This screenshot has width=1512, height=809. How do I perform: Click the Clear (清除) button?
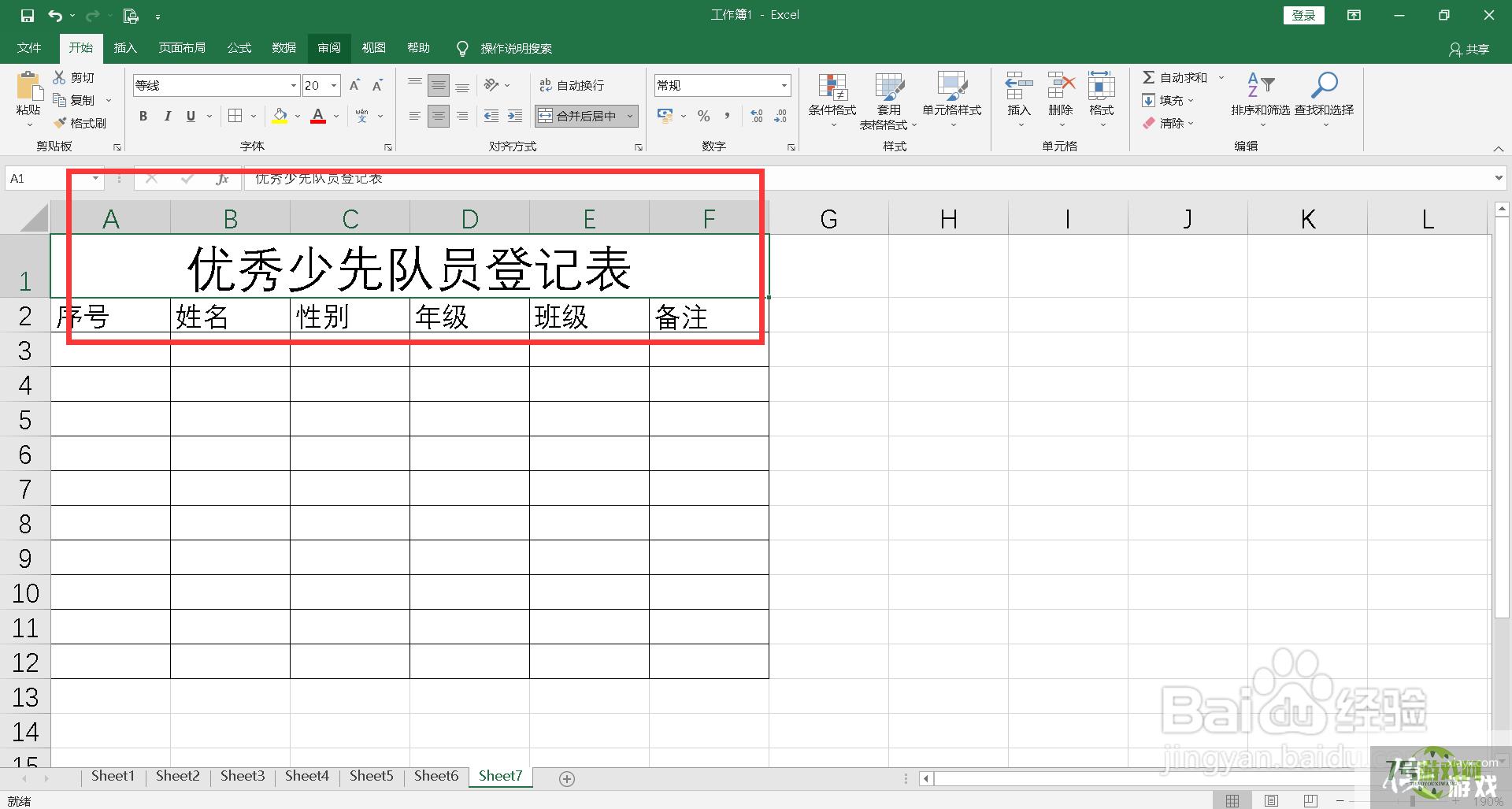[1163, 123]
